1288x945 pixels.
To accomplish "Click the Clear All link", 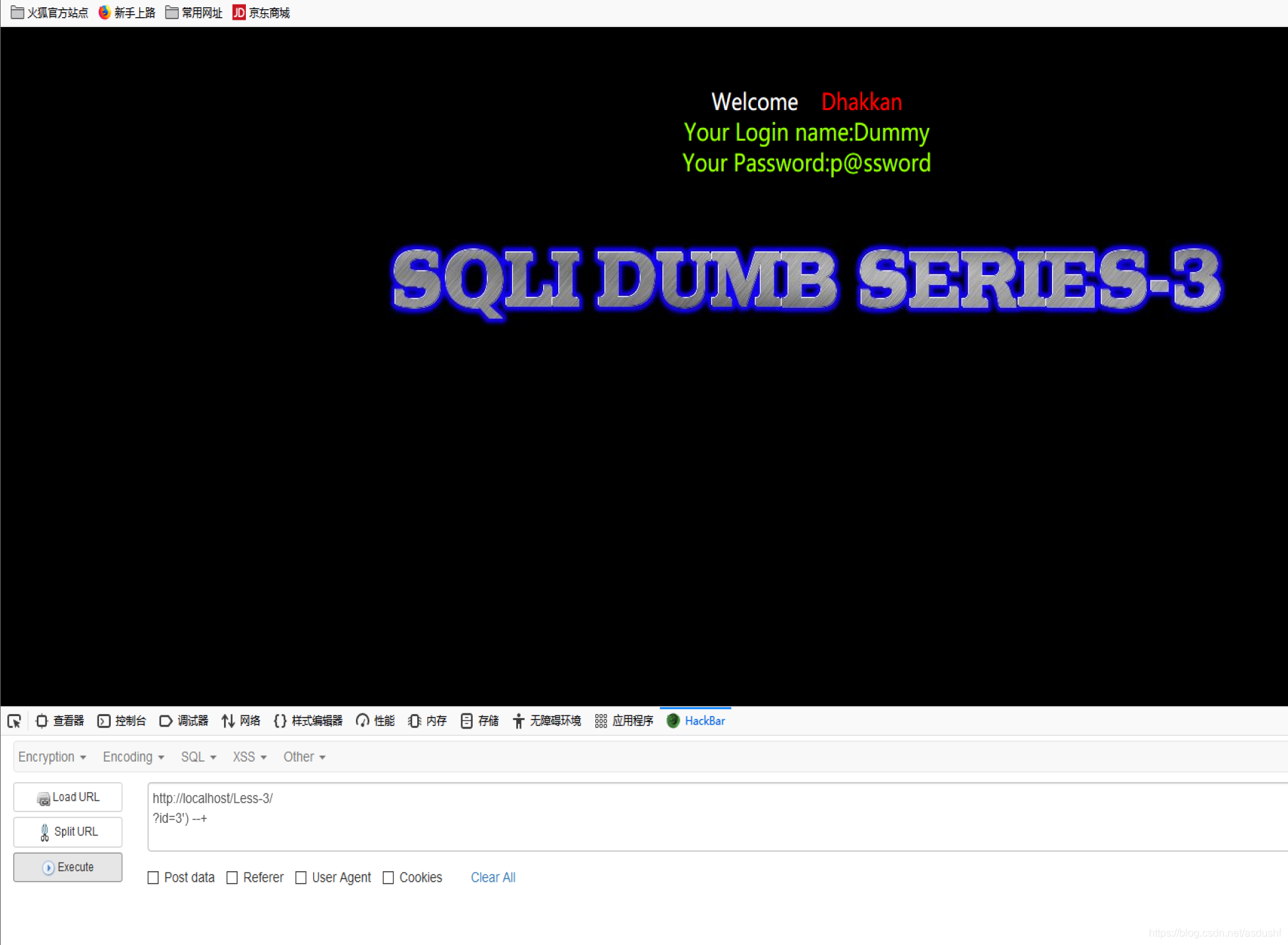I will click(x=492, y=878).
